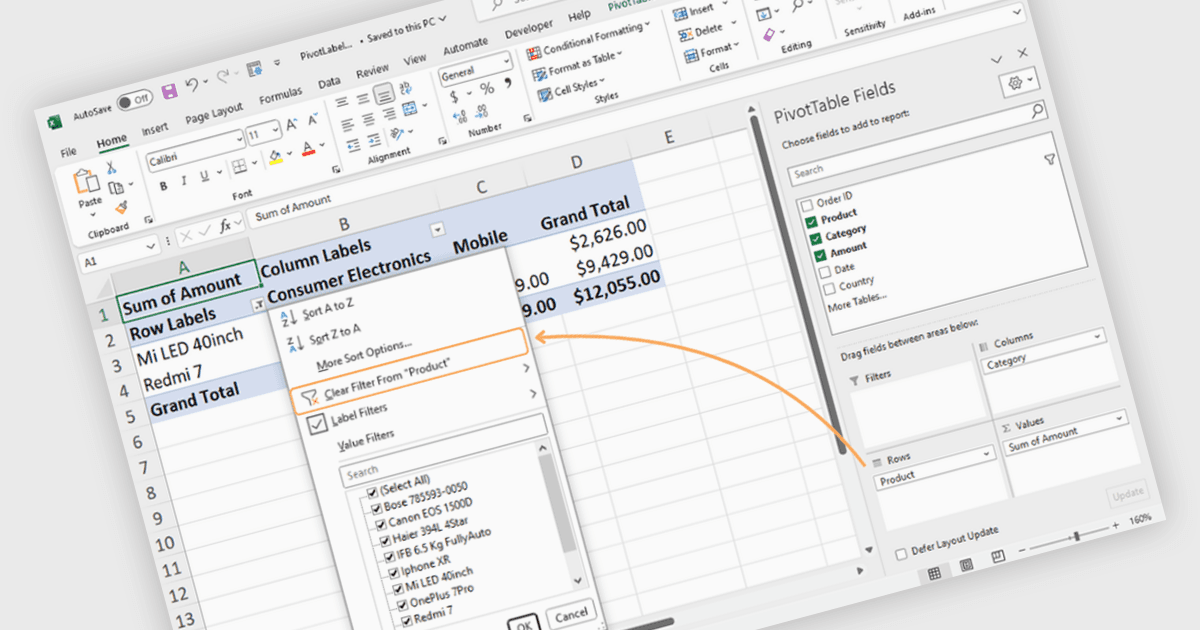Open the Column Labels filter dropdown arrow
Viewport: 1200px width, 630px height.
(437, 230)
